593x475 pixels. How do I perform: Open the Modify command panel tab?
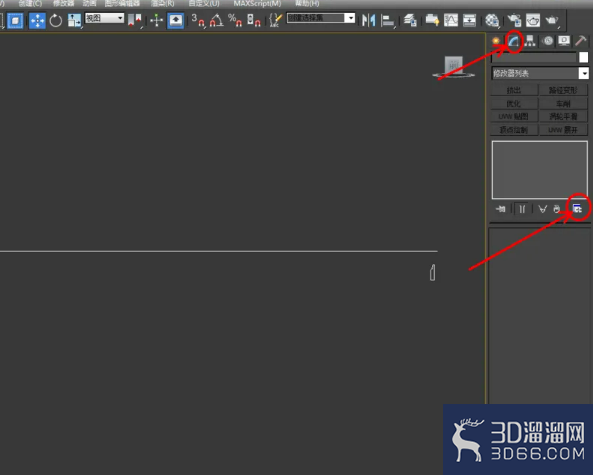513,41
